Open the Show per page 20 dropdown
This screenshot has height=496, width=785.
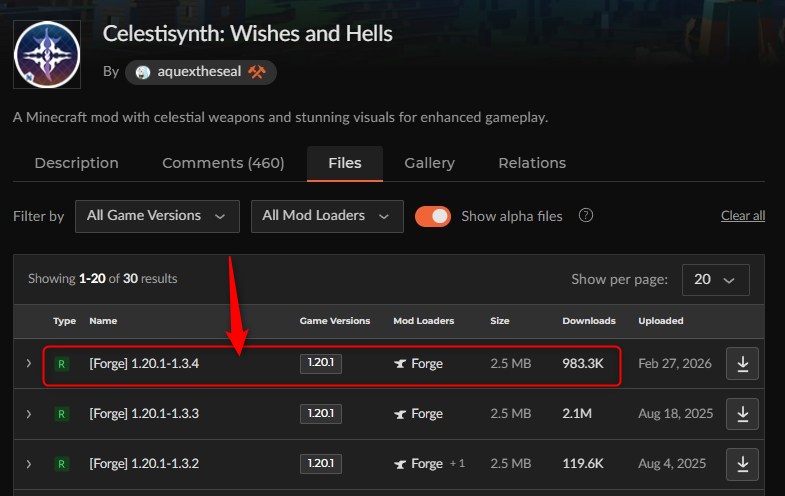tap(715, 279)
